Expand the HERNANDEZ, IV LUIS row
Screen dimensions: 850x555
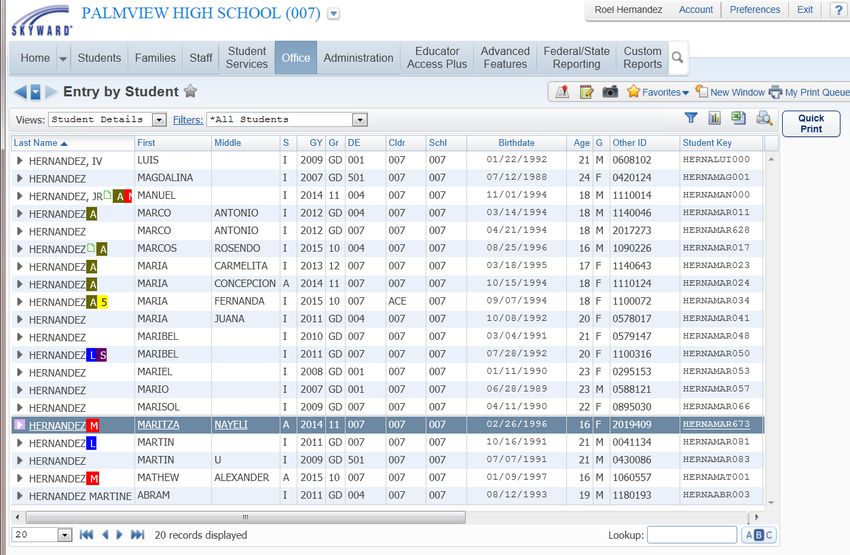[20, 160]
